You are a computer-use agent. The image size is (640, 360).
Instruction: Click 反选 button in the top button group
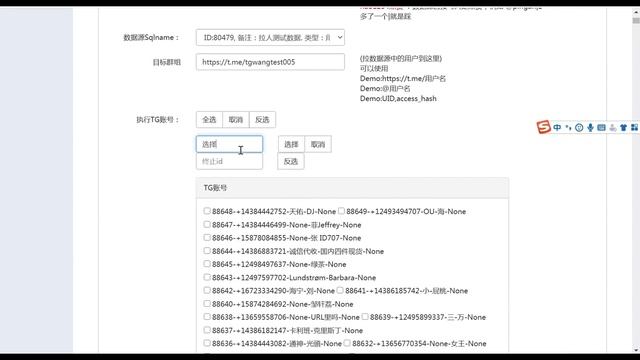pyautogui.click(x=262, y=120)
